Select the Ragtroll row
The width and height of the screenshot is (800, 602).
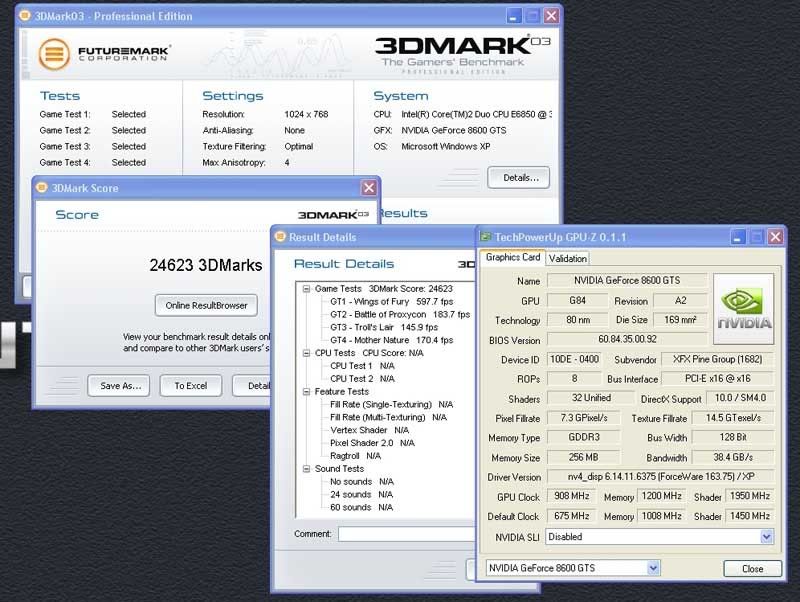pyautogui.click(x=355, y=456)
